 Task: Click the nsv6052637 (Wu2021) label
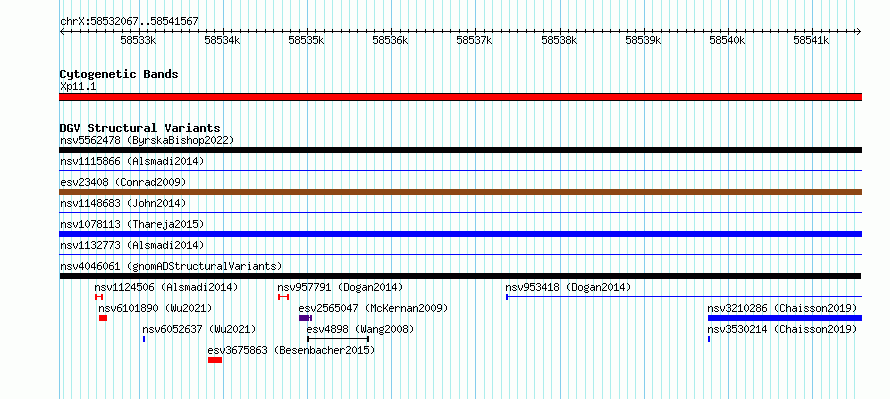pos(199,329)
